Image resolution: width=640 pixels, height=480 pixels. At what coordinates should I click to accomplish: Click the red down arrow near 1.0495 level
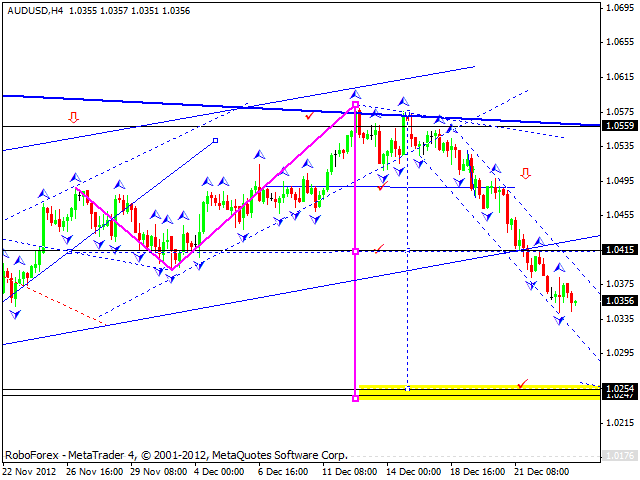pyautogui.click(x=525, y=173)
